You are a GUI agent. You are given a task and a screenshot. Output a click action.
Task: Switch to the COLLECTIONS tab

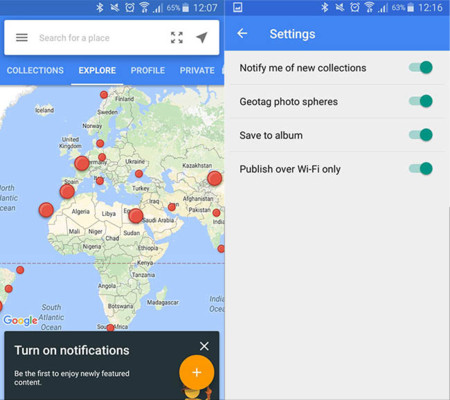35,70
